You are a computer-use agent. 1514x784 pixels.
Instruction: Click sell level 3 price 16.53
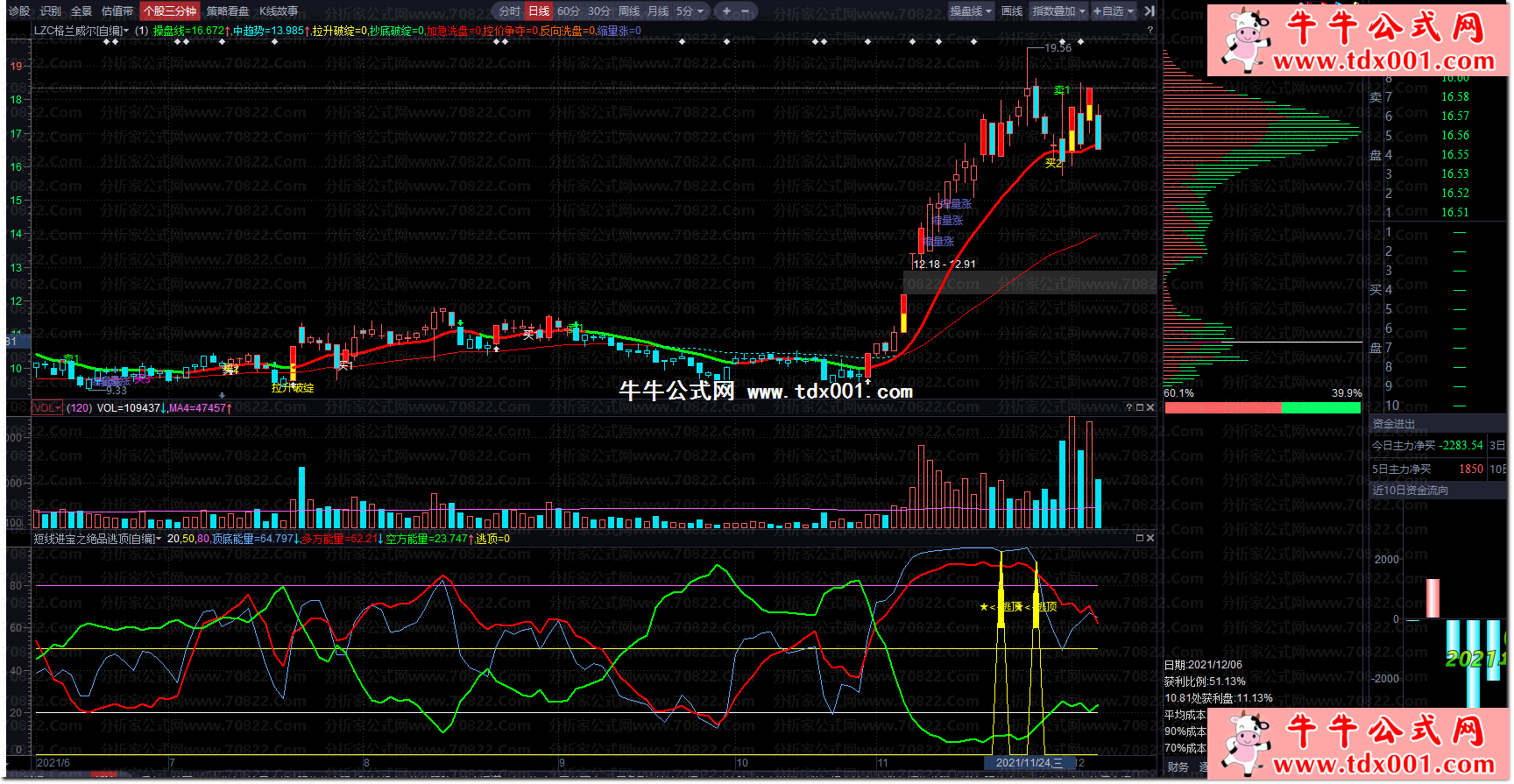1455,174
